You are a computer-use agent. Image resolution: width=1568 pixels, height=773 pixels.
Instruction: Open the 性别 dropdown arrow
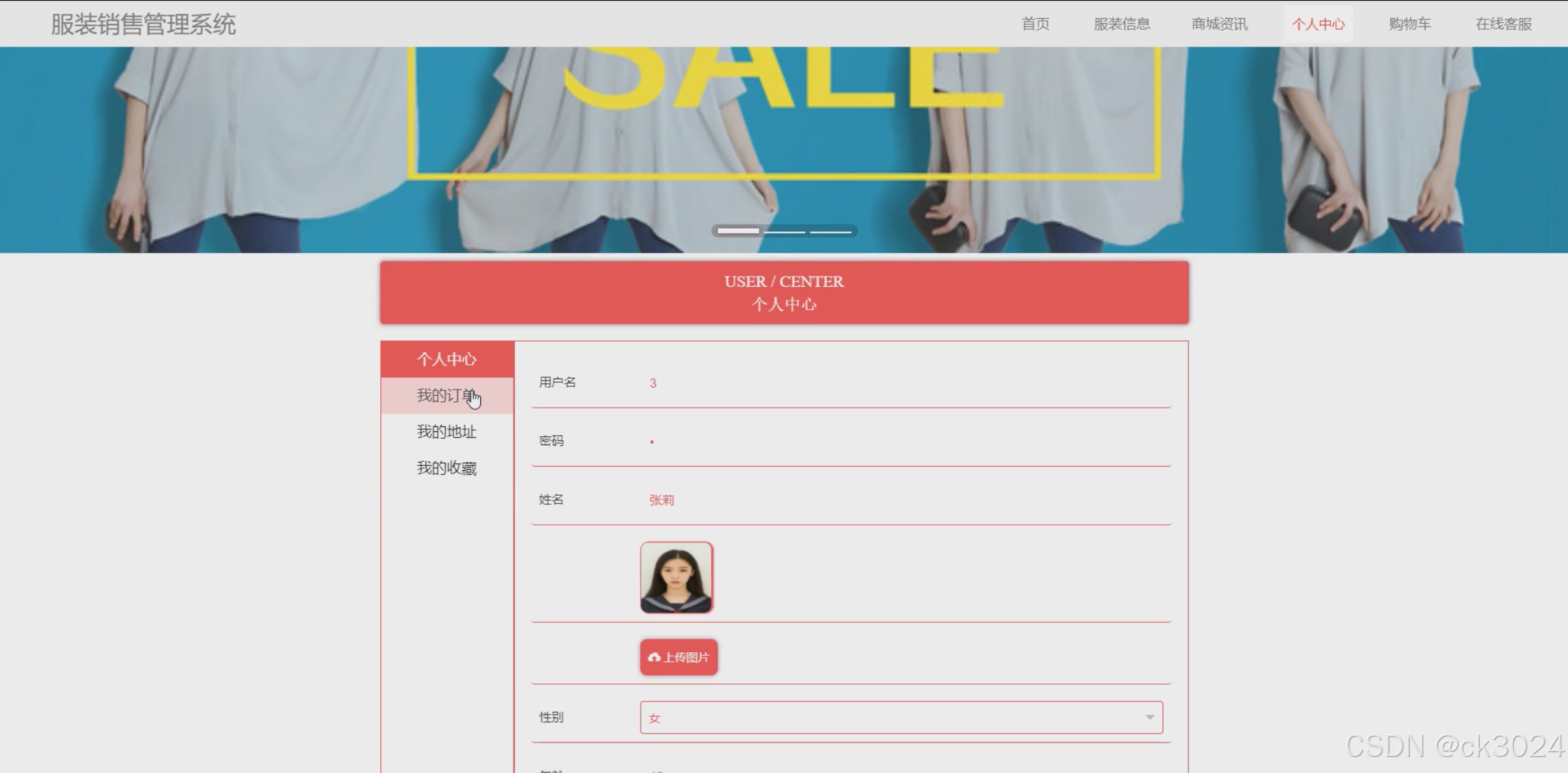tap(1149, 717)
